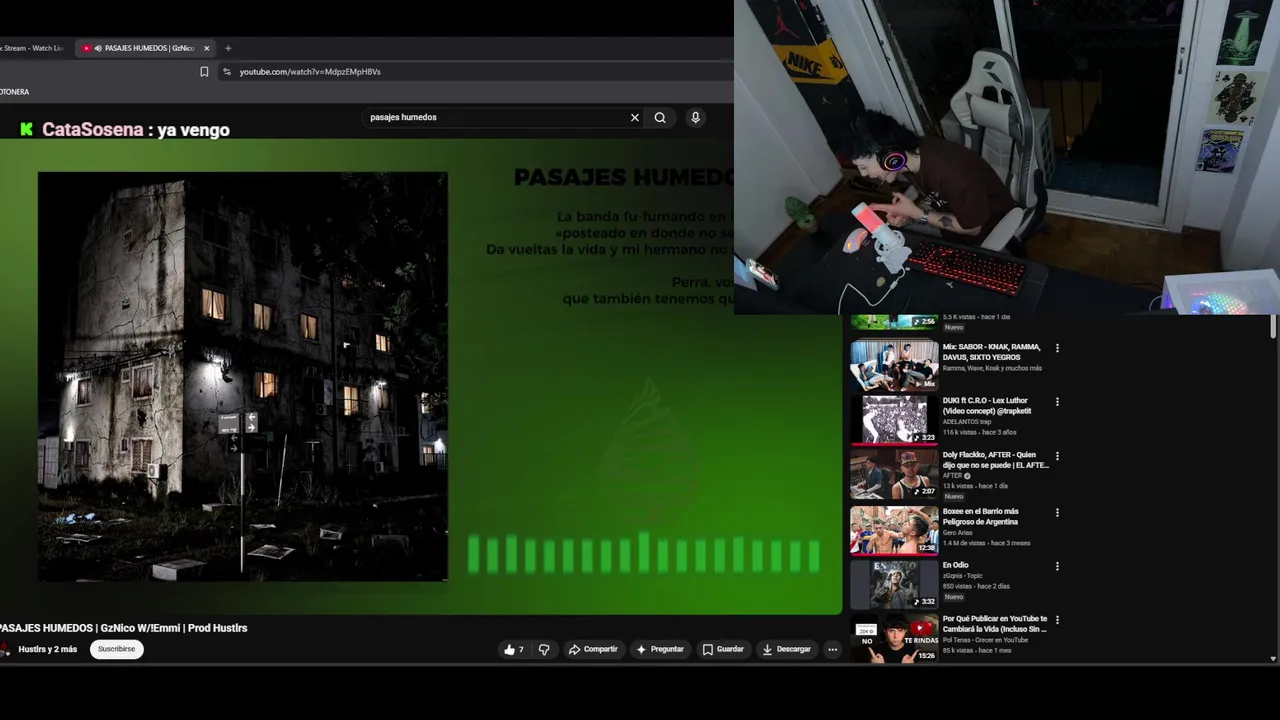The image size is (1280, 720).
Task: Click the Suscribirse button
Action: point(116,649)
